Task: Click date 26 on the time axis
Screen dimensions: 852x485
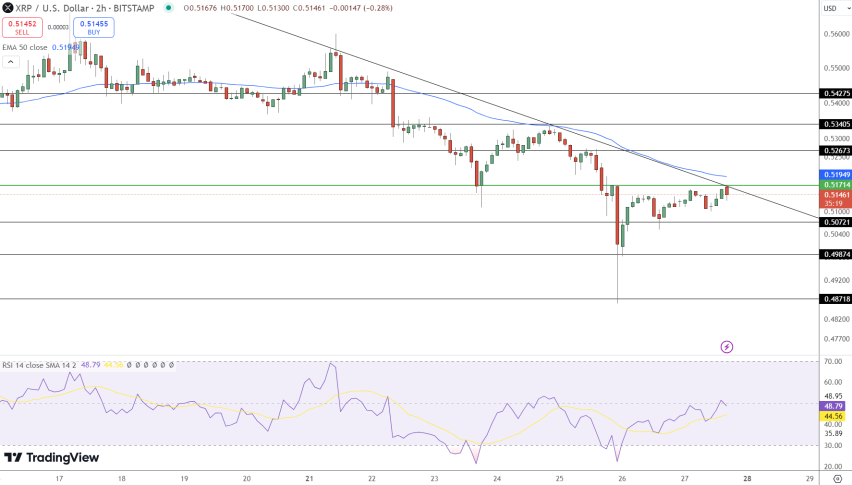Action: [x=622, y=479]
